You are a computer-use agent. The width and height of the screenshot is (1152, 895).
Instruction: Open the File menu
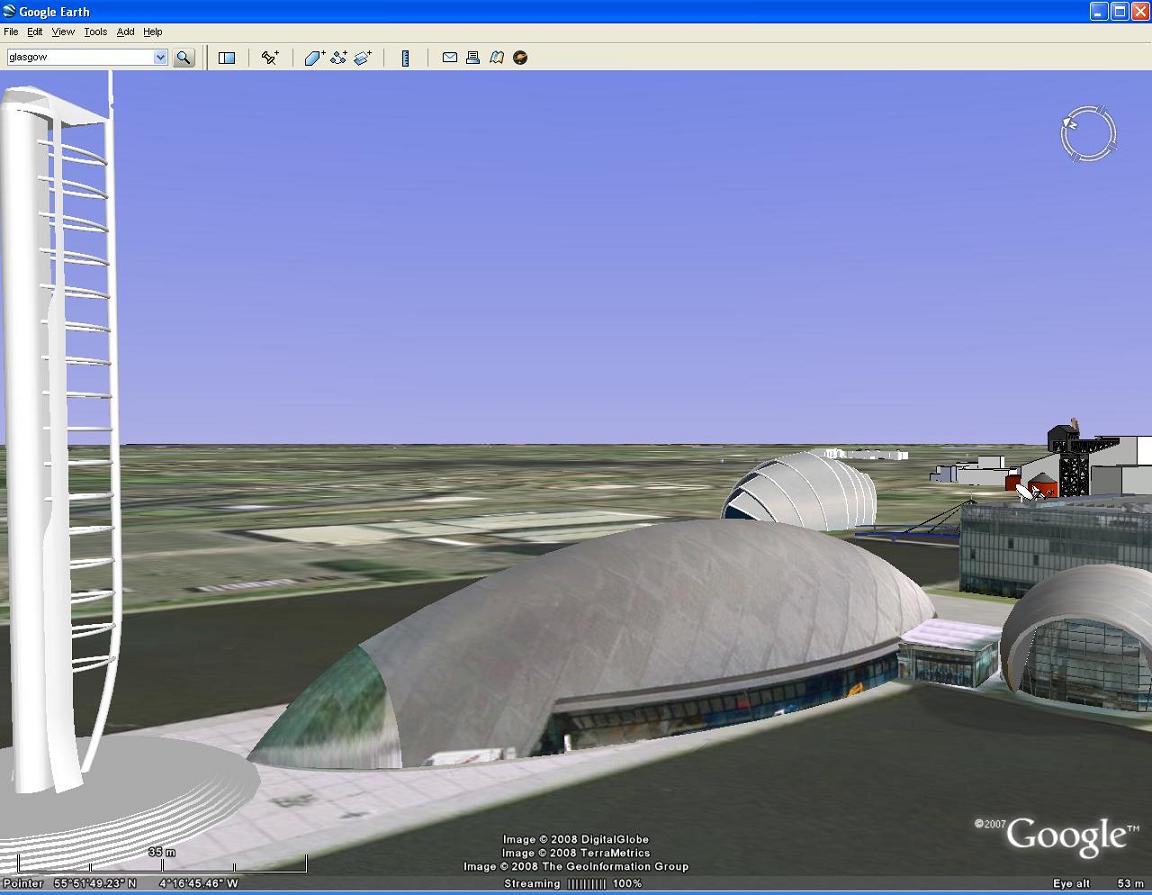pos(11,32)
